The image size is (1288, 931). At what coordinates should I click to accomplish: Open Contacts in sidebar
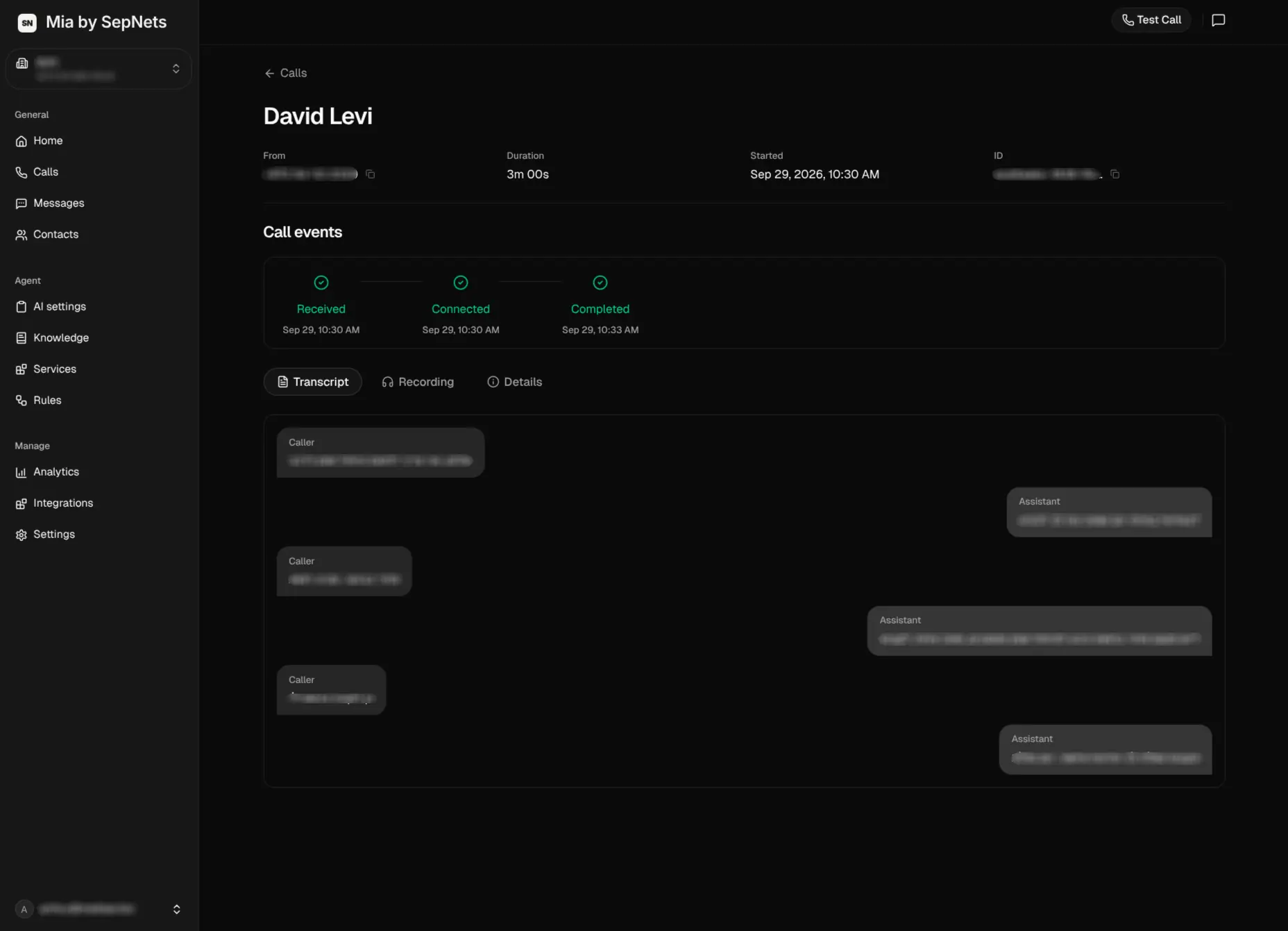pos(56,235)
